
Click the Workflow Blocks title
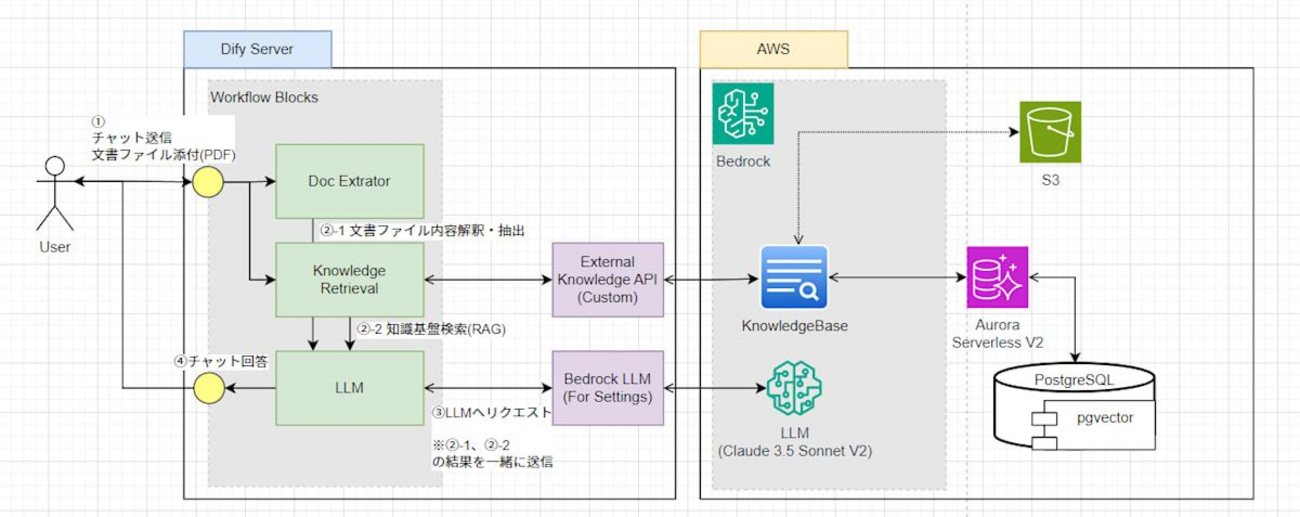pos(264,97)
